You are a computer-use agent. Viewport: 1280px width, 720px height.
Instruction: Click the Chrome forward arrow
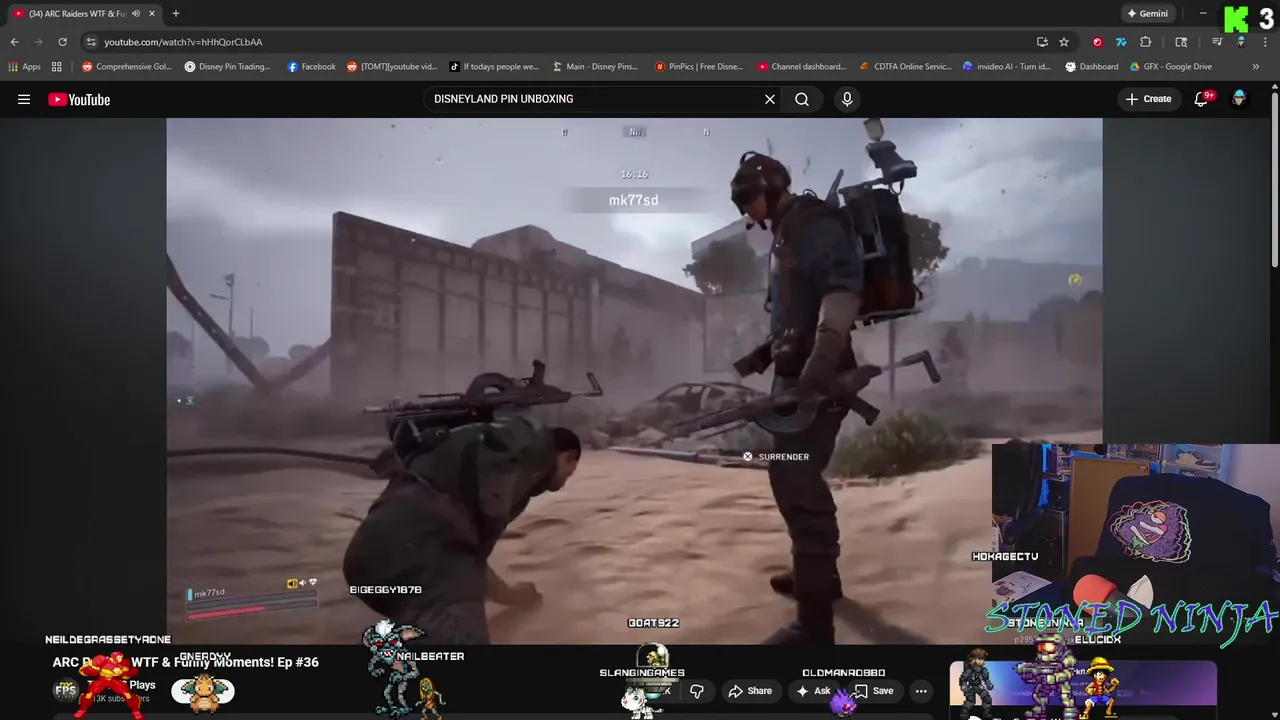click(38, 42)
